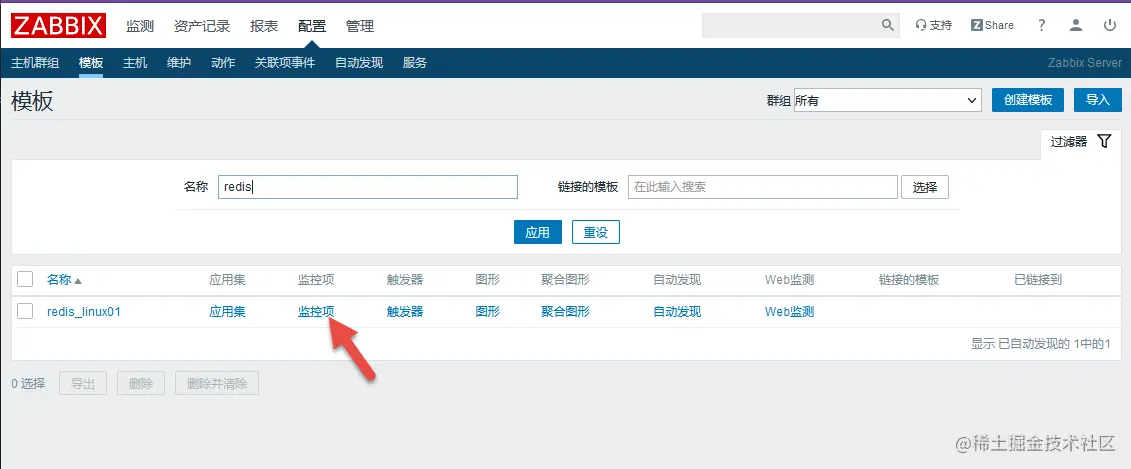Open the 配置 menu
The image size is (1131, 469).
(312, 26)
